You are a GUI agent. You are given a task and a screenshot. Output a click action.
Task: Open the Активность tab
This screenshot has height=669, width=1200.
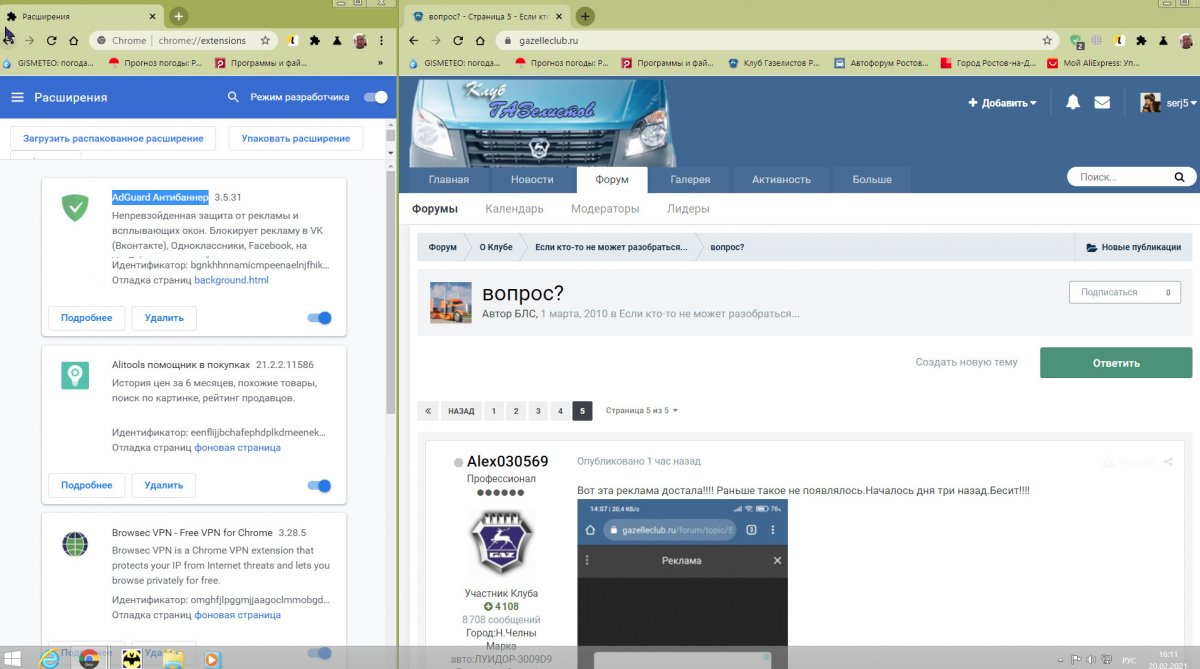point(782,180)
